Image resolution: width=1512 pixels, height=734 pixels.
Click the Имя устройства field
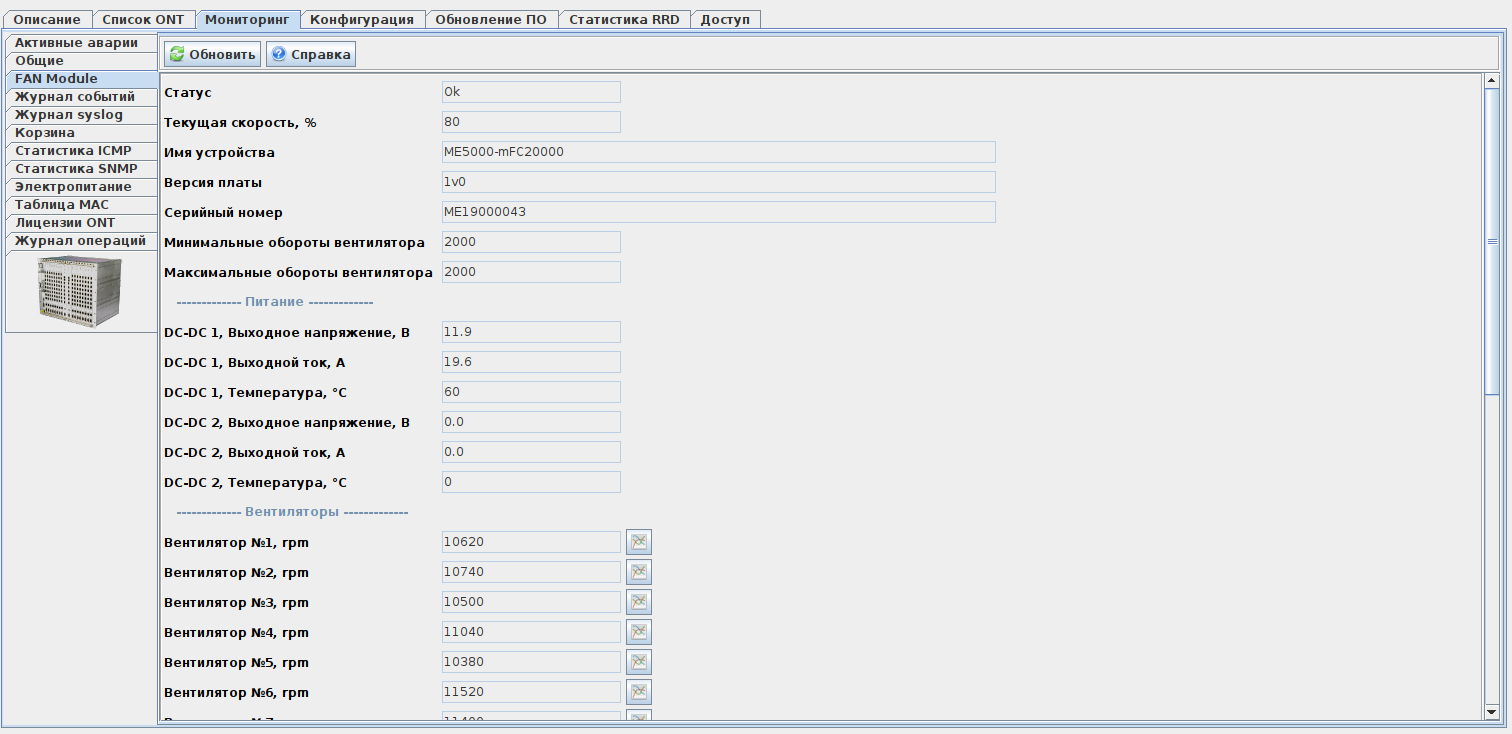click(719, 152)
